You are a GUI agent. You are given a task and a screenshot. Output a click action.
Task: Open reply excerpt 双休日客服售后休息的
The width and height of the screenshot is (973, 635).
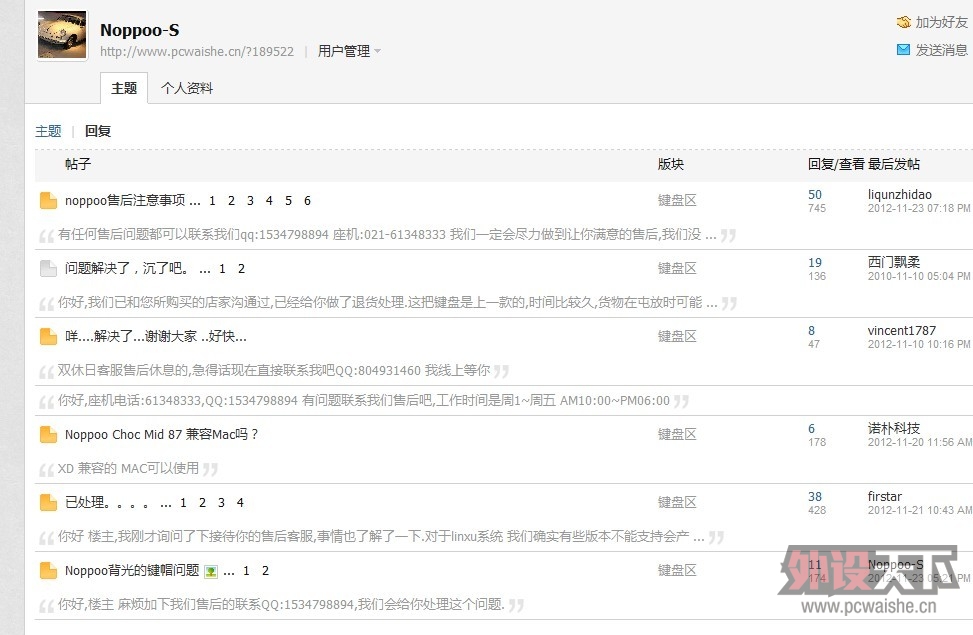coord(274,371)
